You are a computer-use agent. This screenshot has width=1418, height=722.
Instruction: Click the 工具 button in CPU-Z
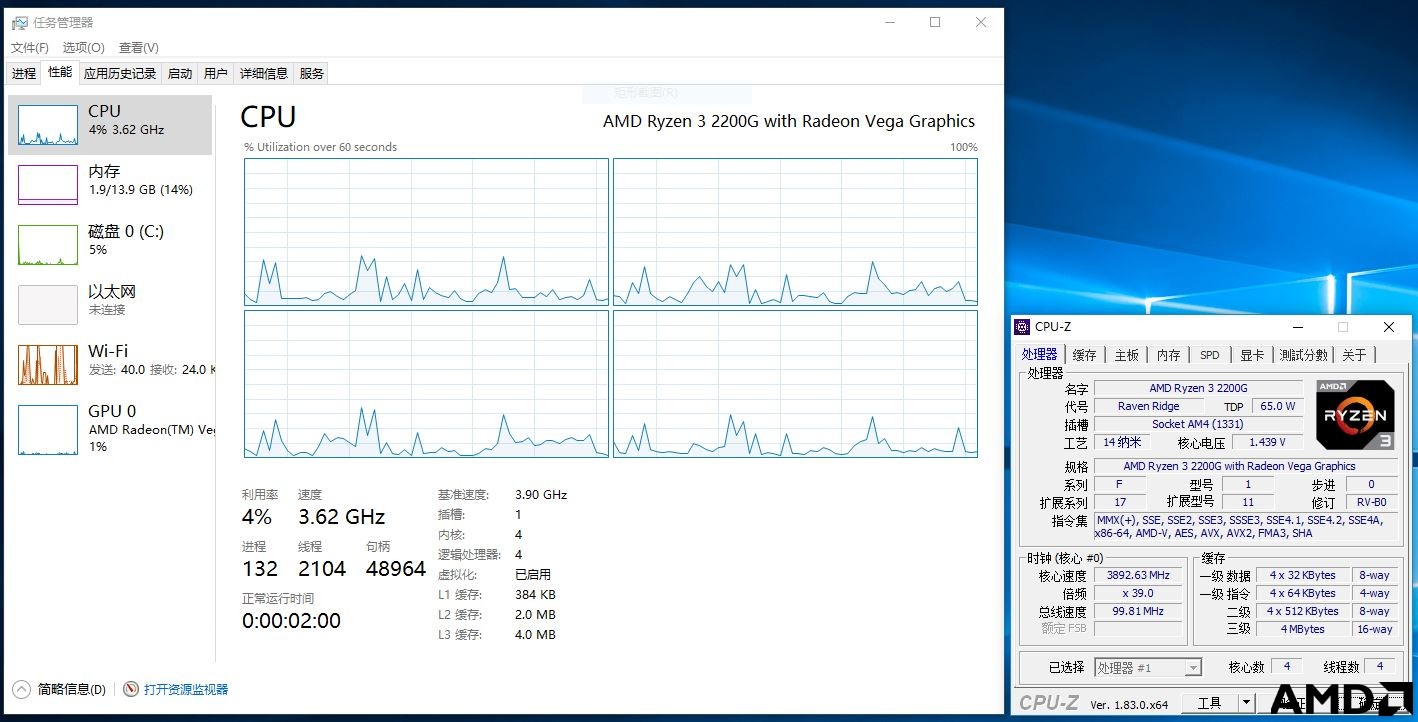(x=1210, y=703)
